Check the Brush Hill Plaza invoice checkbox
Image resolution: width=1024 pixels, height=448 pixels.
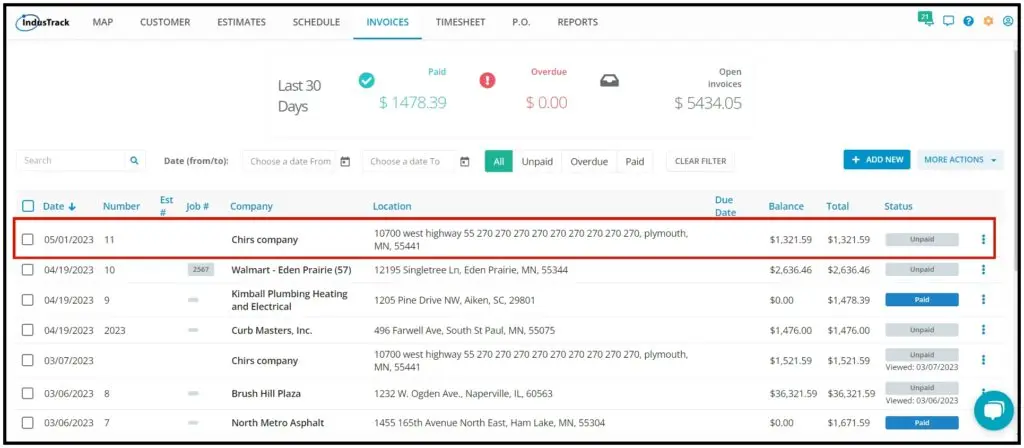click(x=27, y=393)
